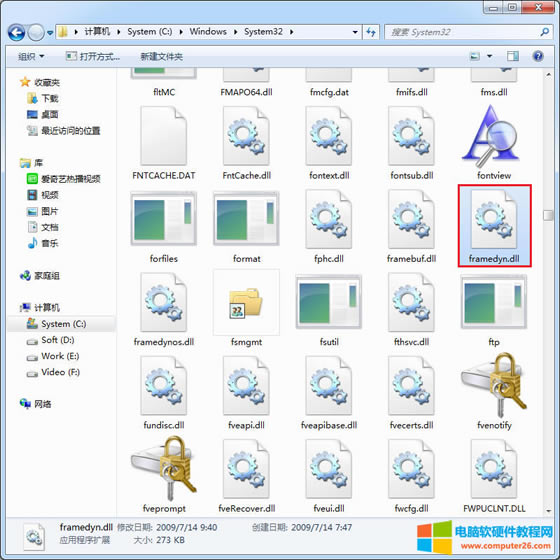
Task: Select the framedynos.dll gear icon
Action: click(x=164, y=302)
